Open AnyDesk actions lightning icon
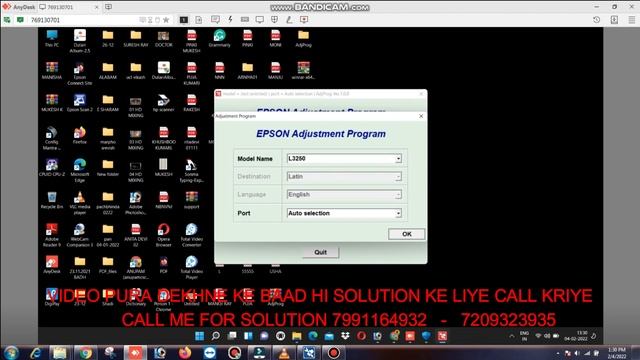 [230, 20]
